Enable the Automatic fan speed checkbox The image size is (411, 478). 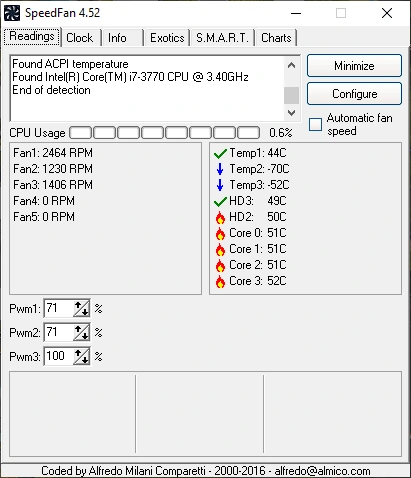point(315,124)
